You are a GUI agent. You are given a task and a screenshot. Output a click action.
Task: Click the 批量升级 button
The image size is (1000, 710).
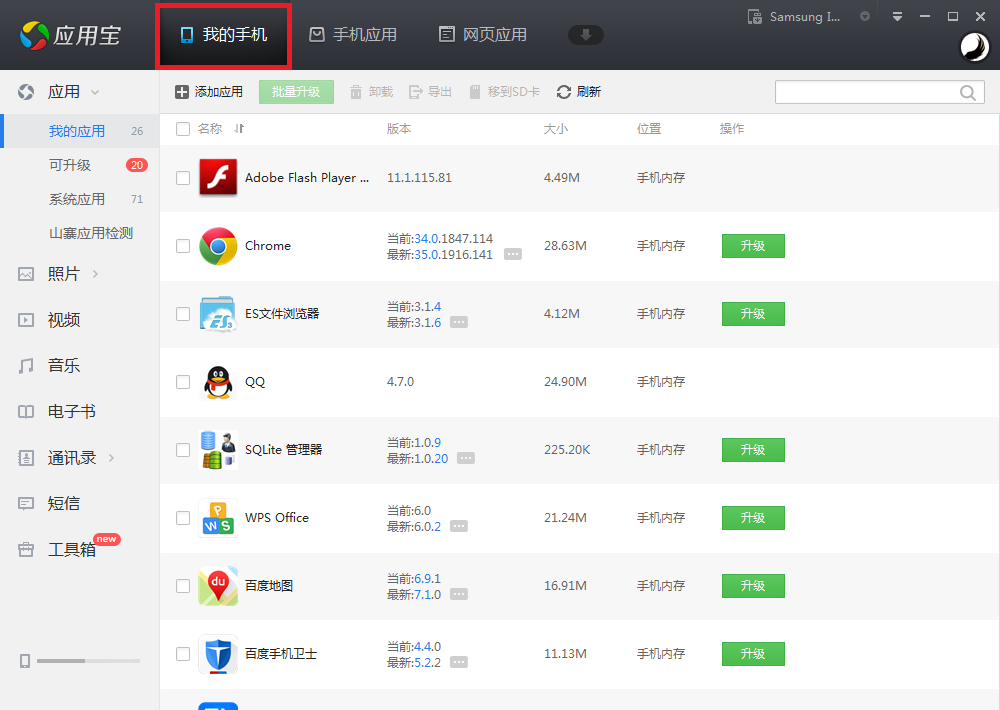(x=296, y=92)
